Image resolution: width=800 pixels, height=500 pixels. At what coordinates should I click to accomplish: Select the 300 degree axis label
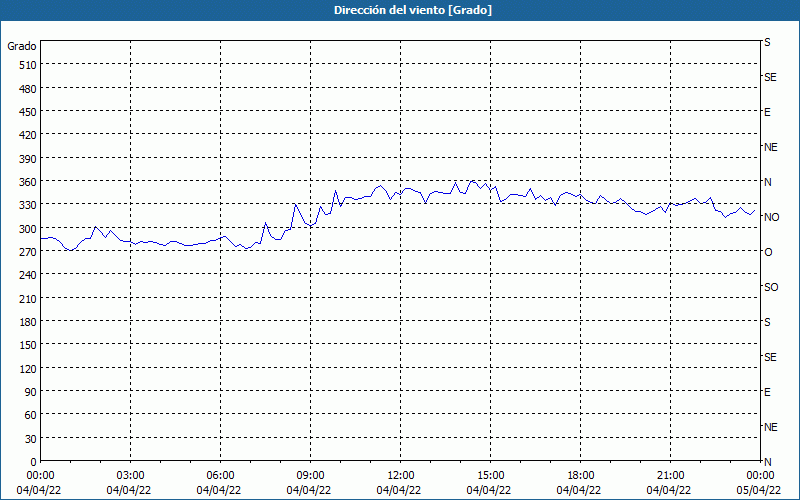point(28,229)
